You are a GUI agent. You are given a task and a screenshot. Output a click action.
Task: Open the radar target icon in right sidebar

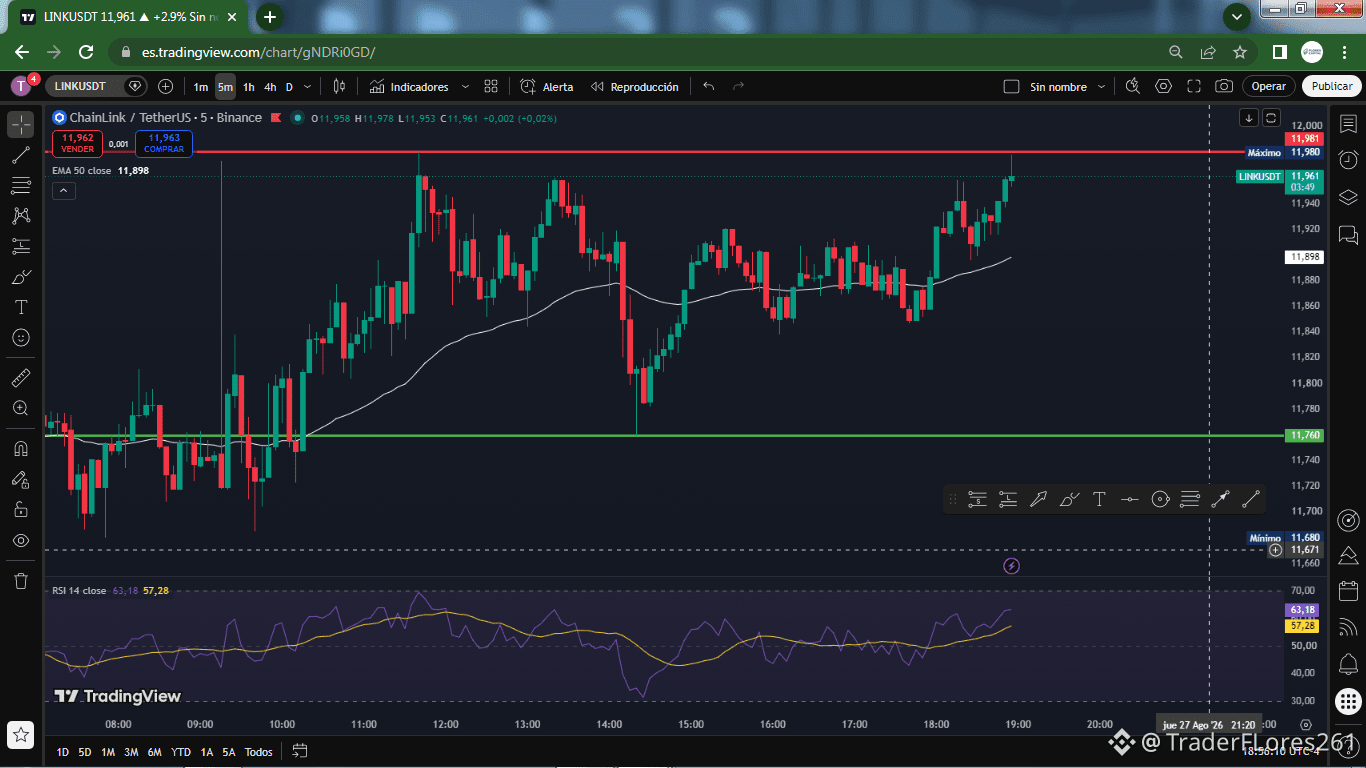point(1348,520)
